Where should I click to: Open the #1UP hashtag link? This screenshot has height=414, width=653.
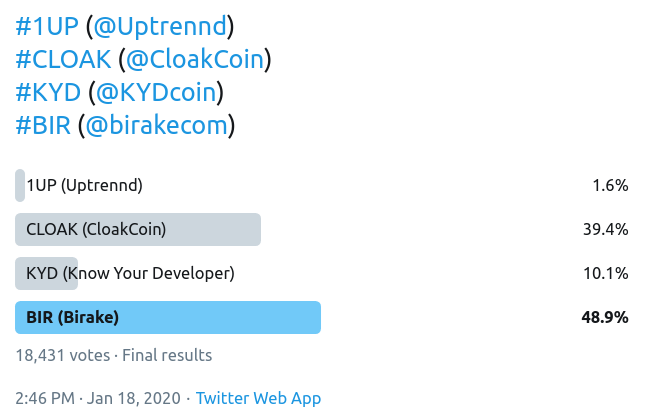pos(47,26)
